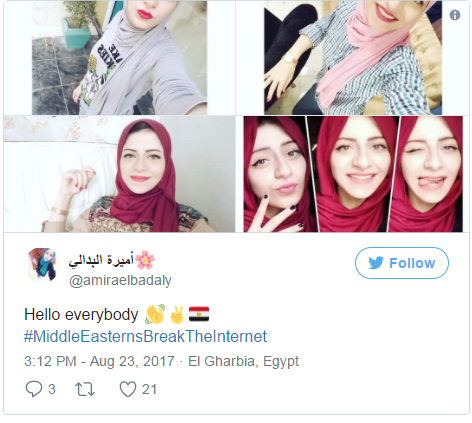The width and height of the screenshot is (472, 423).
Task: Click the like count number 21
Action: tap(149, 389)
